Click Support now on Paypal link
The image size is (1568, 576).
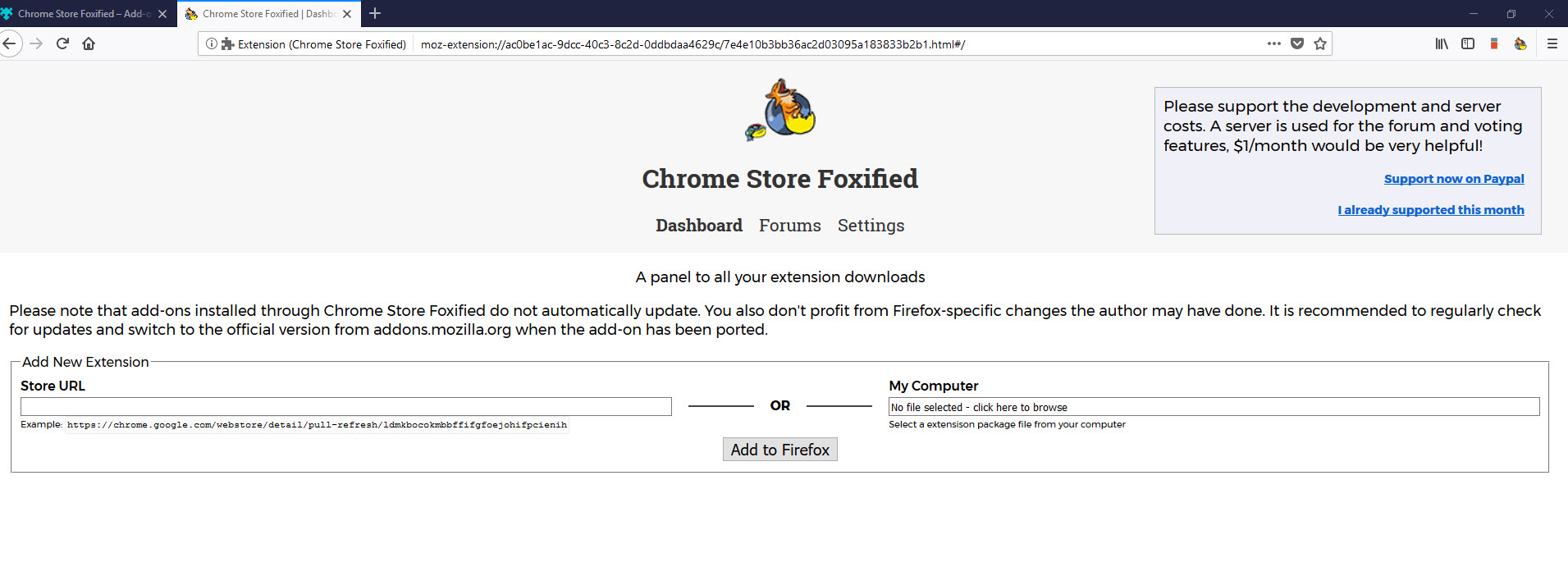pos(1454,179)
